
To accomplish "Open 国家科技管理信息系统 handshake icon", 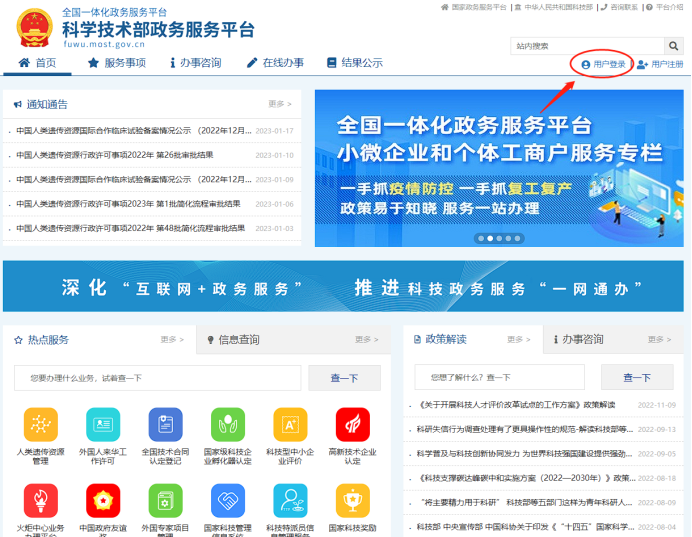I will click(228, 500).
